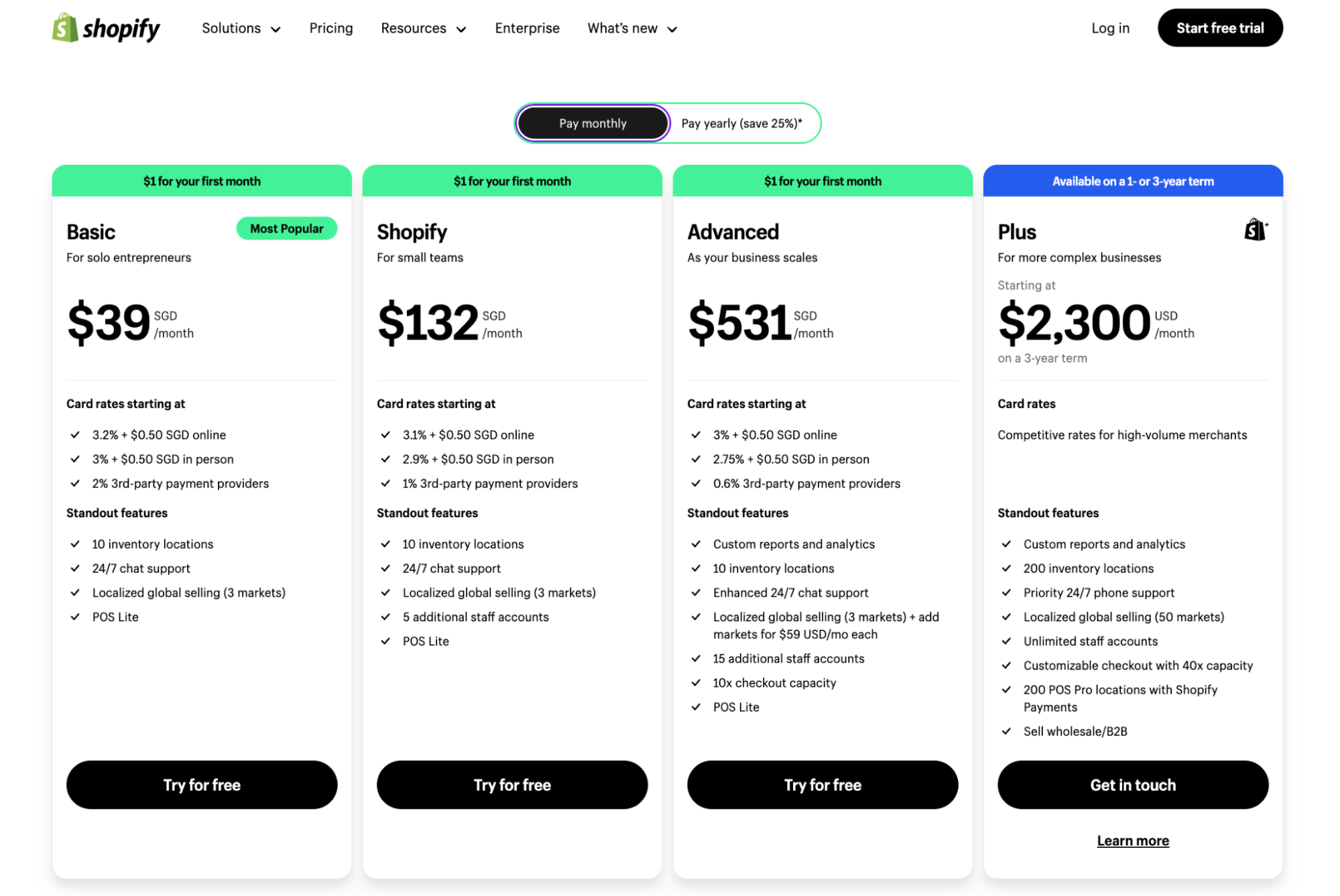The height and width of the screenshot is (896, 1340).
Task: Click the Start free trial button
Action: tap(1219, 28)
